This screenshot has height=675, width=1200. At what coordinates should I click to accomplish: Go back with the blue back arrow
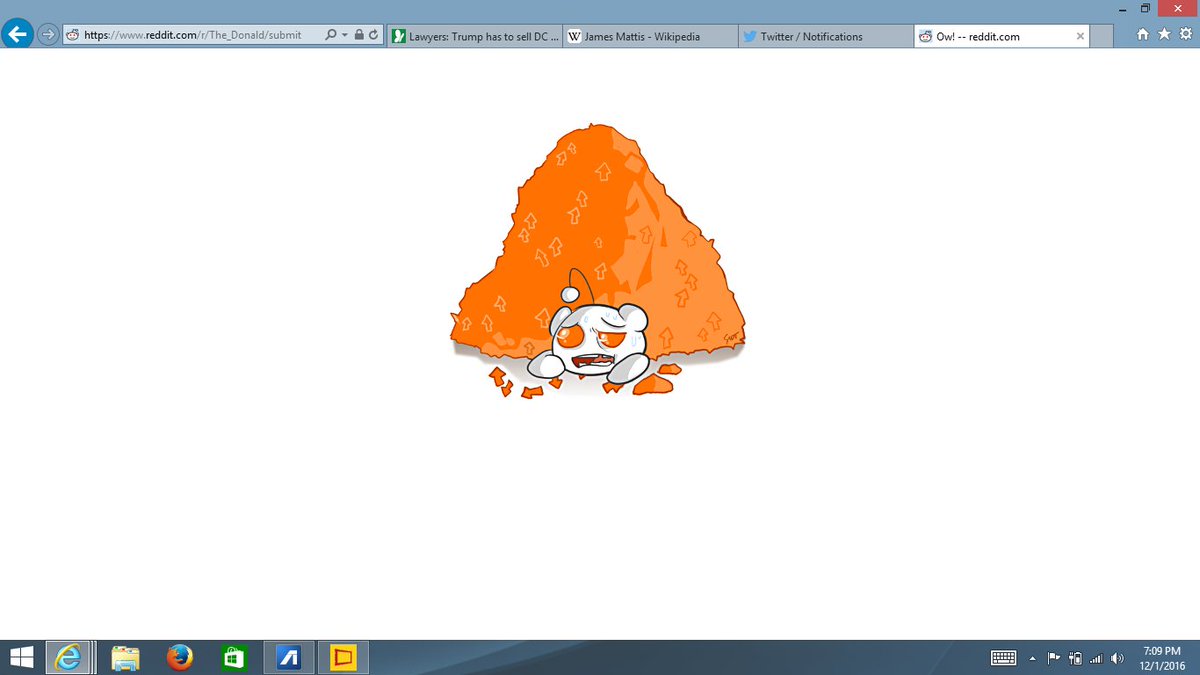(x=17, y=35)
